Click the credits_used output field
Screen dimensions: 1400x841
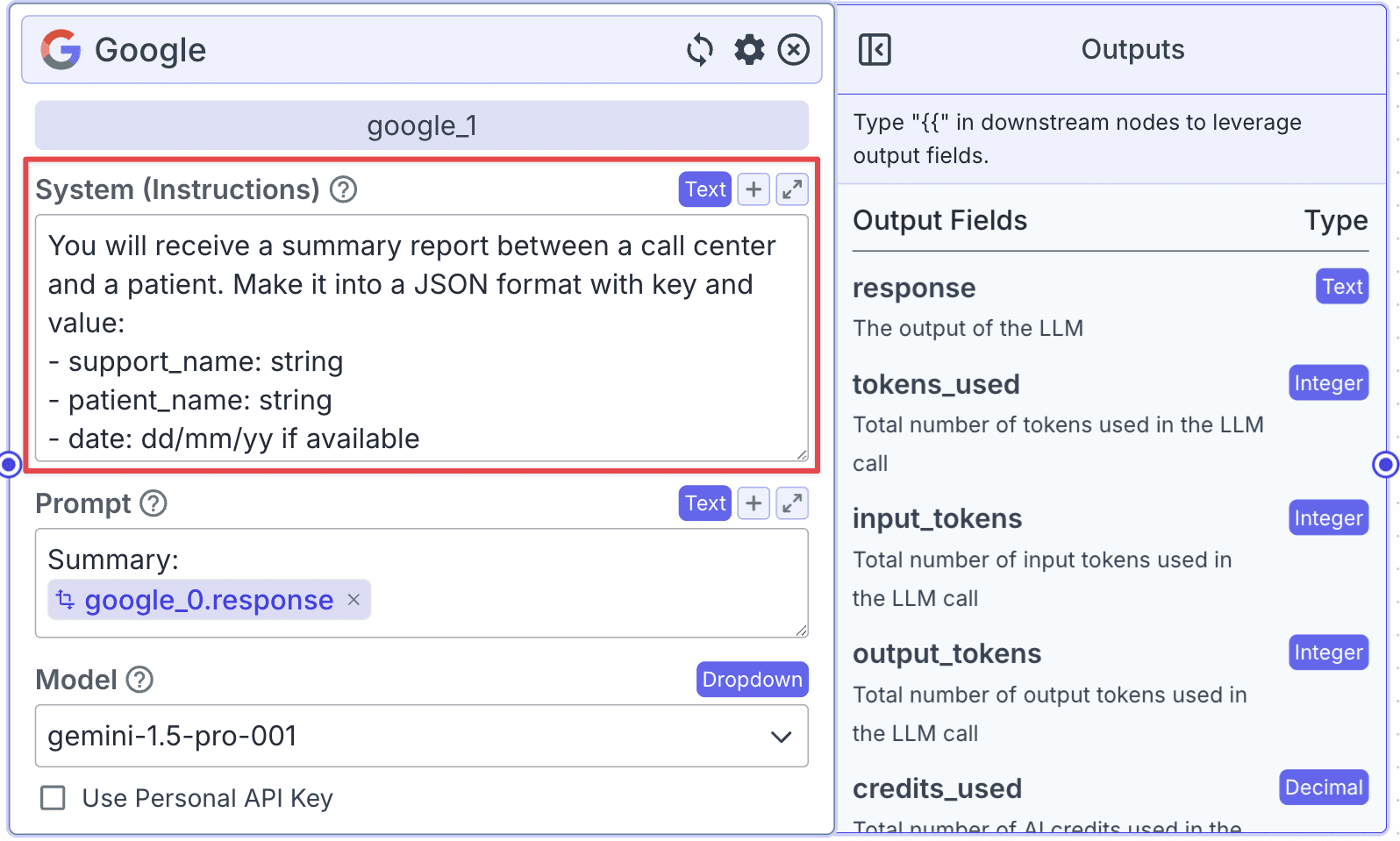(x=937, y=788)
